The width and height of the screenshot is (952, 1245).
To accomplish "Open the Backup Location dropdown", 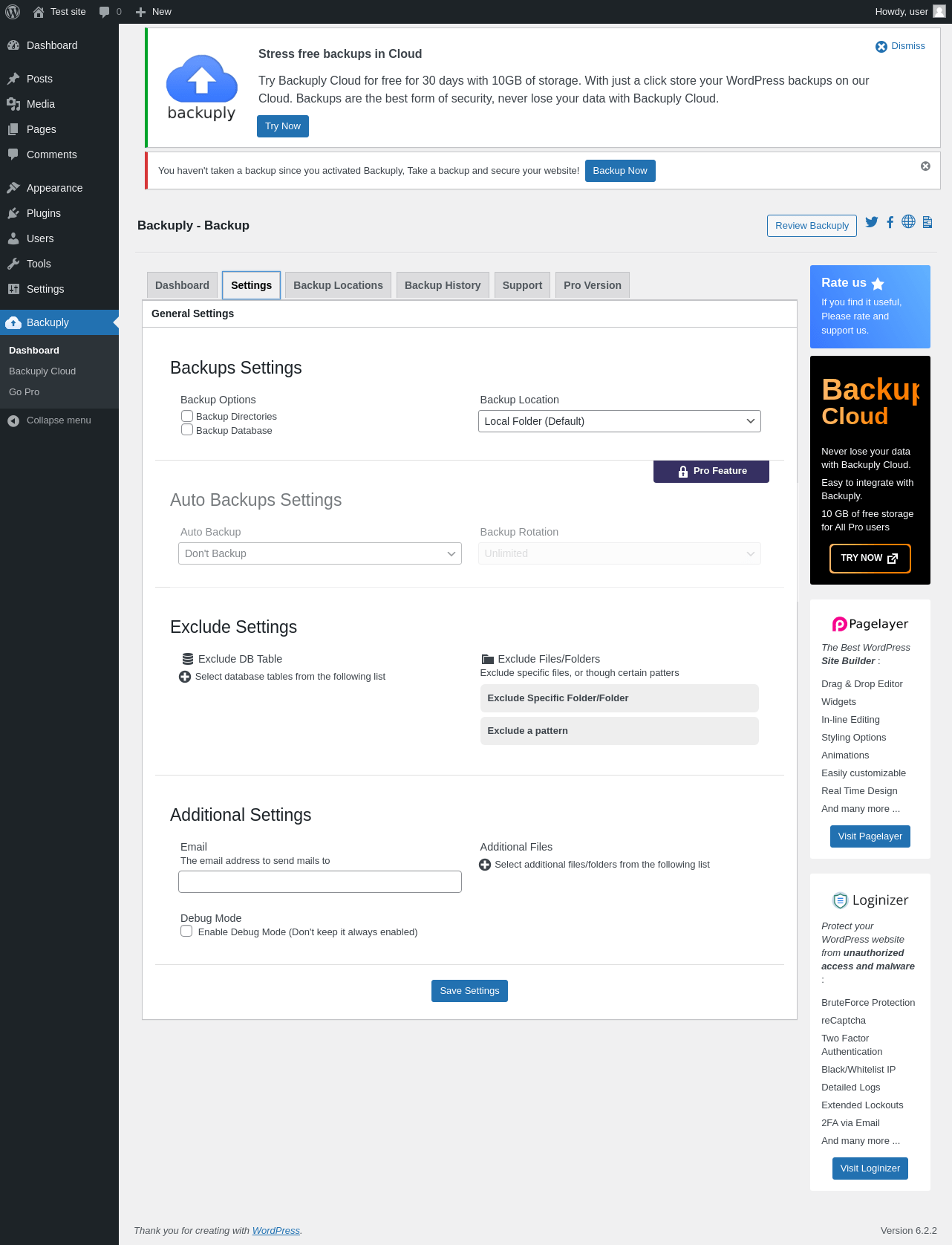I will [619, 421].
